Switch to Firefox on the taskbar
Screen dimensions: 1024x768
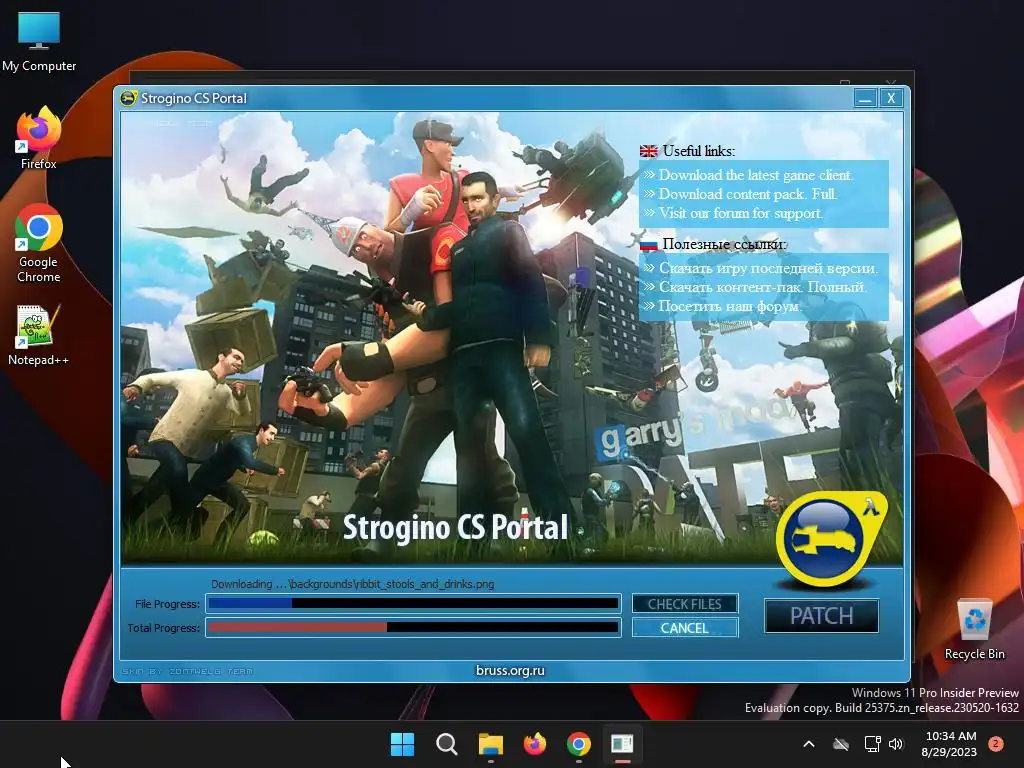pos(535,744)
